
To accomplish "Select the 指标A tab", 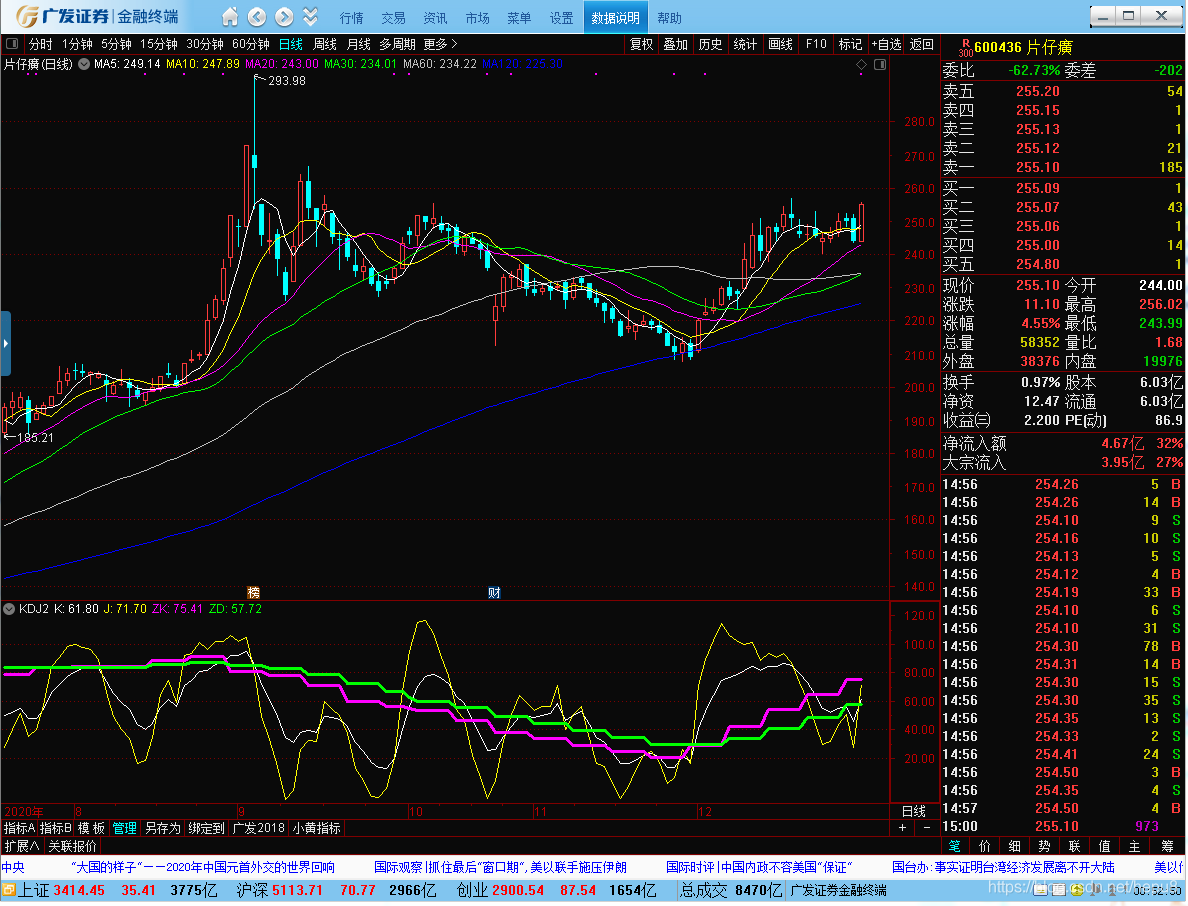I will point(20,828).
